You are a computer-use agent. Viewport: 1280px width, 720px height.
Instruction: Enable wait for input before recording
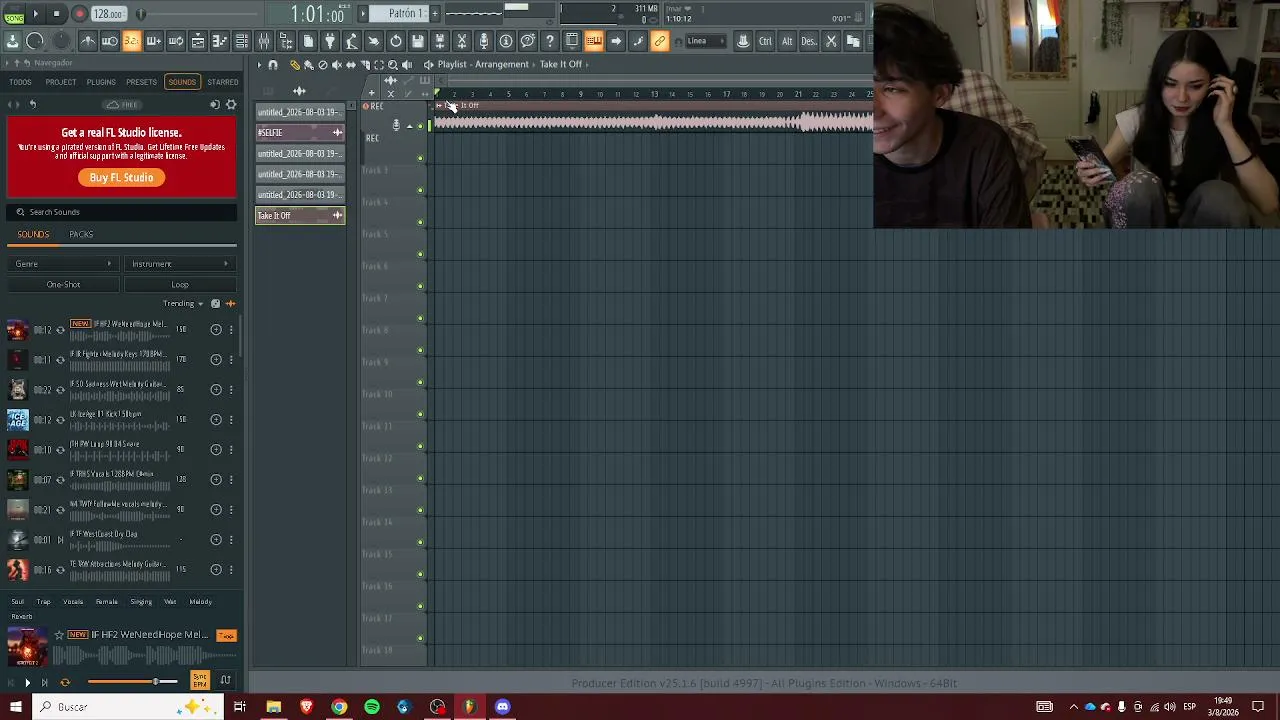pos(110,41)
